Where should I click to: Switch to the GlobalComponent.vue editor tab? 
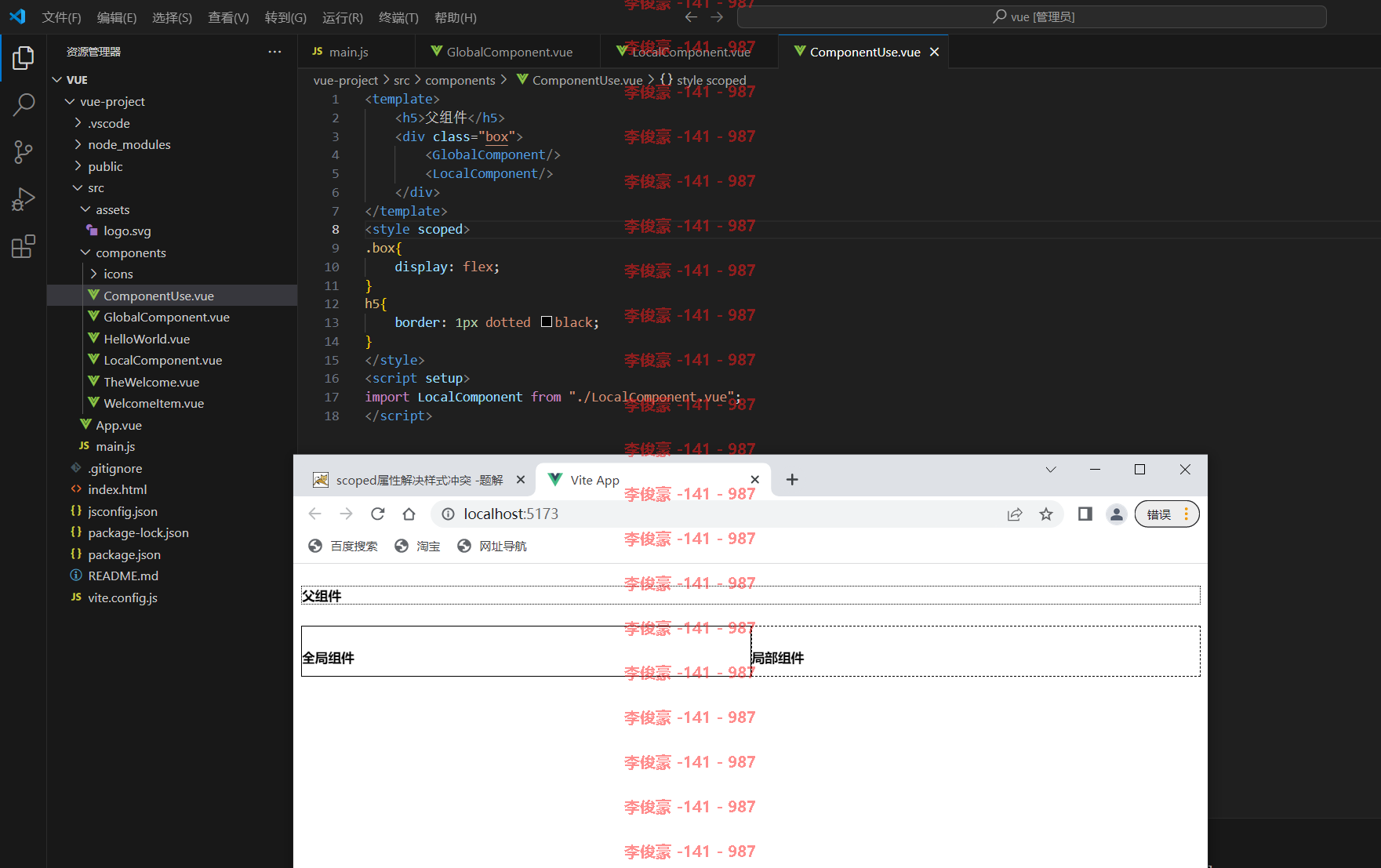click(508, 52)
